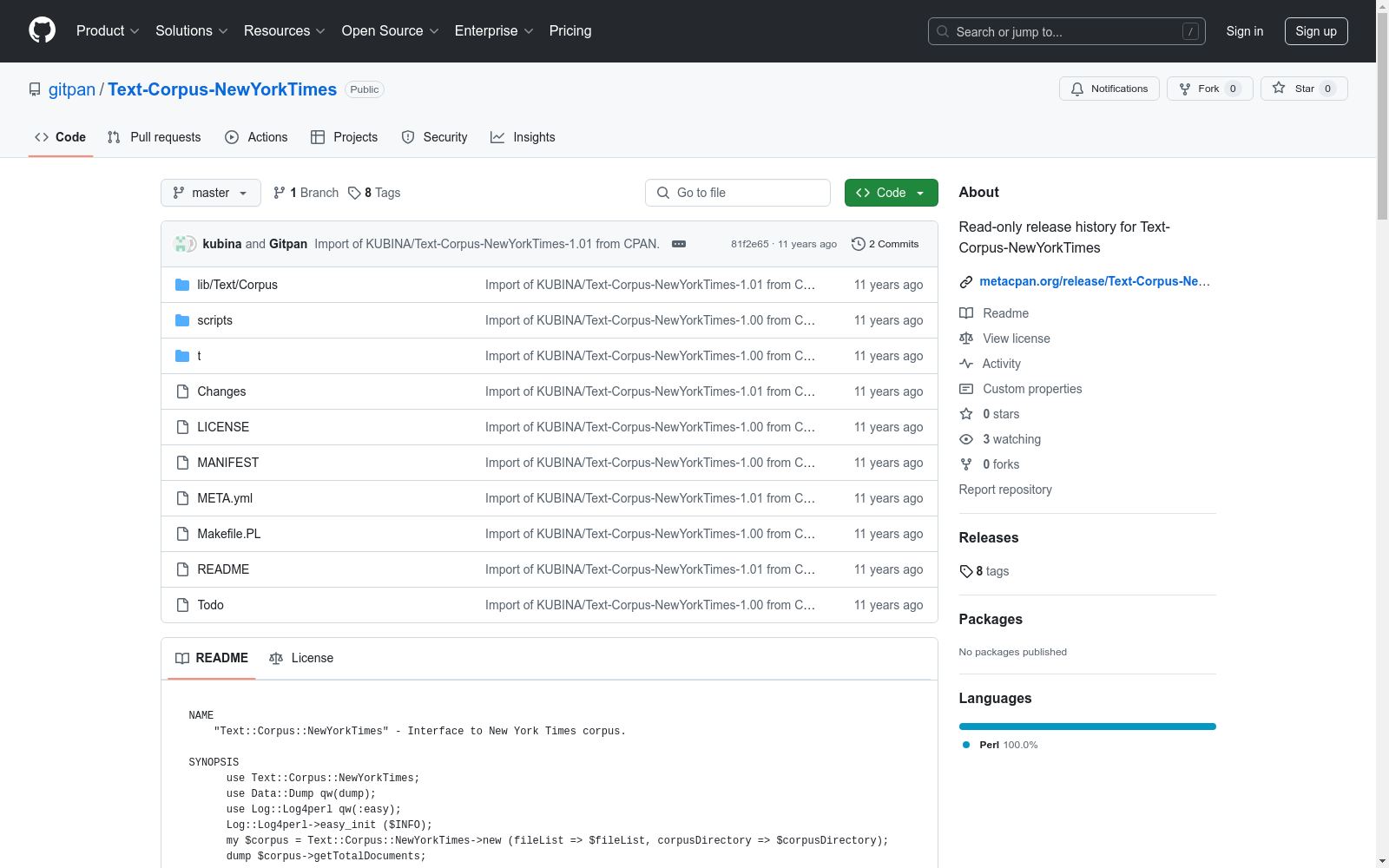Click the search magnifier icon in header

pos(943,31)
